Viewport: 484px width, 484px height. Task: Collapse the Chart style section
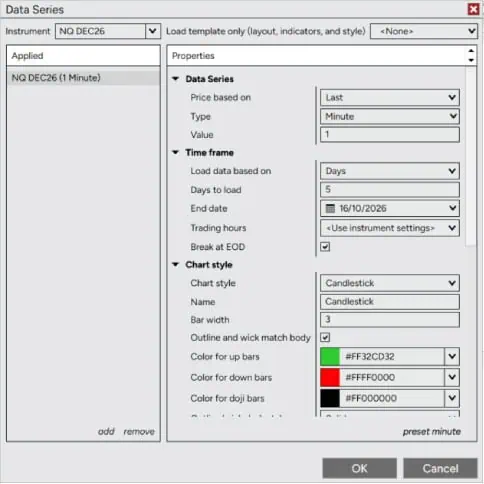[175, 265]
